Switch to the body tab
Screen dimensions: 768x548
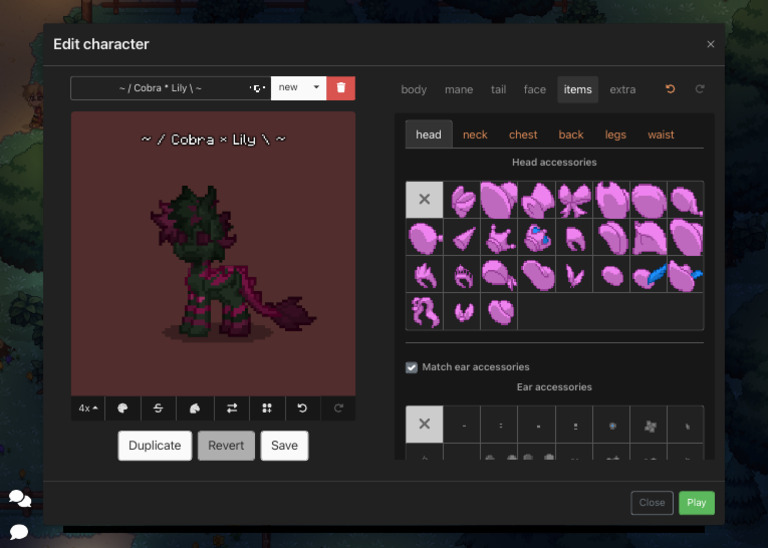(414, 90)
